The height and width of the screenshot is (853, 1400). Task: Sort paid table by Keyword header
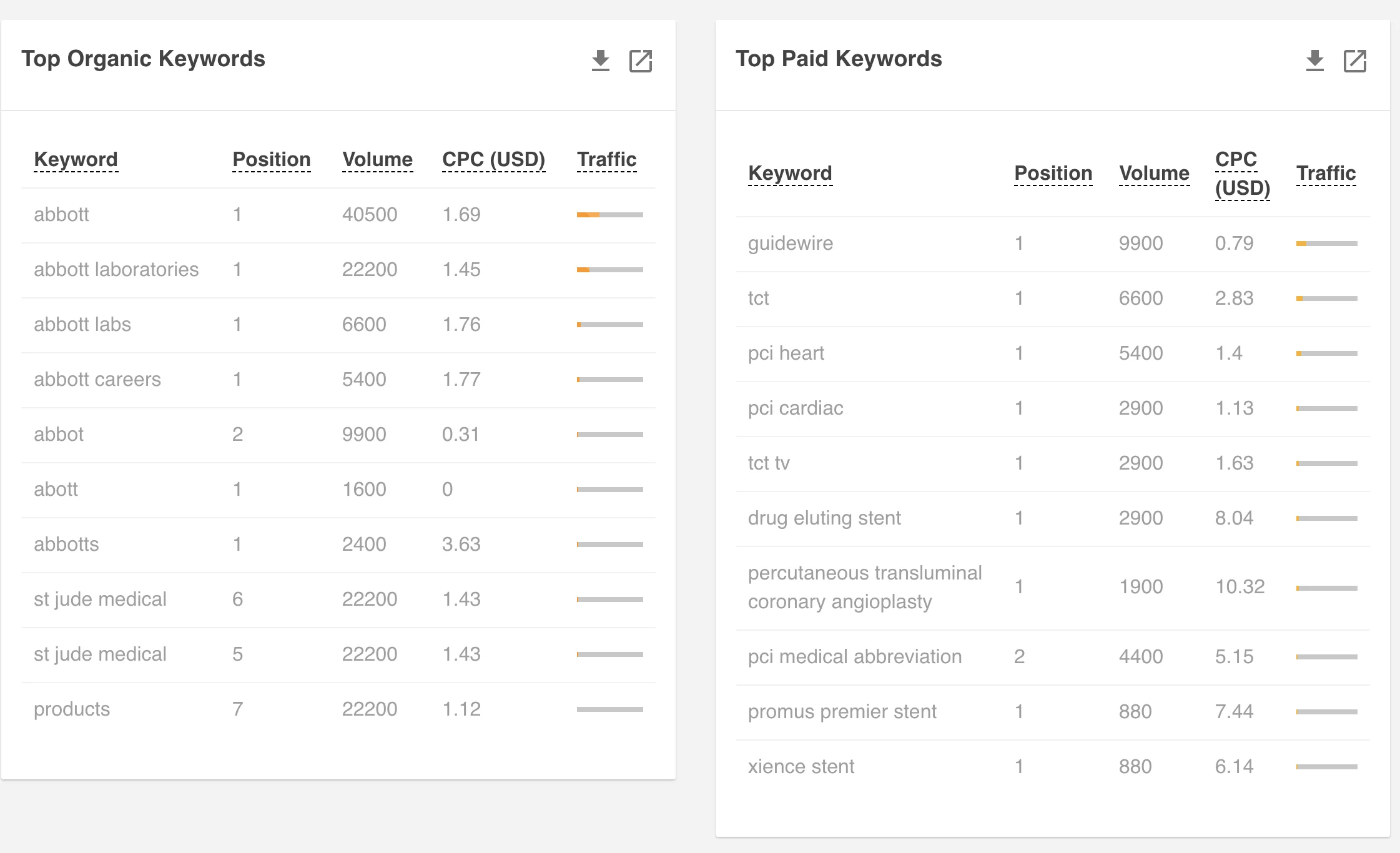pos(790,173)
